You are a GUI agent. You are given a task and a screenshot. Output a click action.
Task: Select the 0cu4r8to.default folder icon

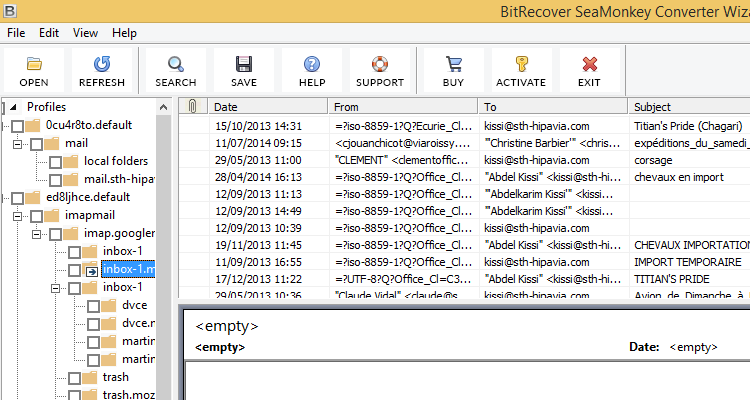[33, 126]
